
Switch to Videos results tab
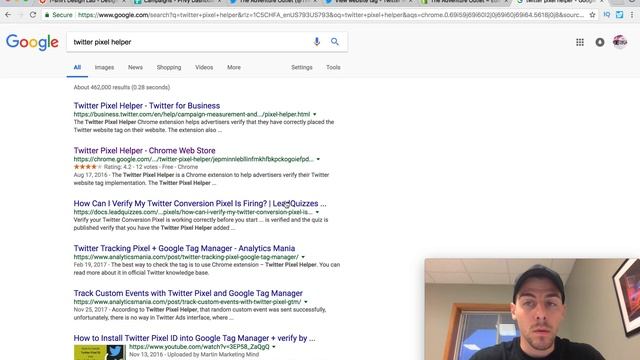pyautogui.click(x=204, y=67)
